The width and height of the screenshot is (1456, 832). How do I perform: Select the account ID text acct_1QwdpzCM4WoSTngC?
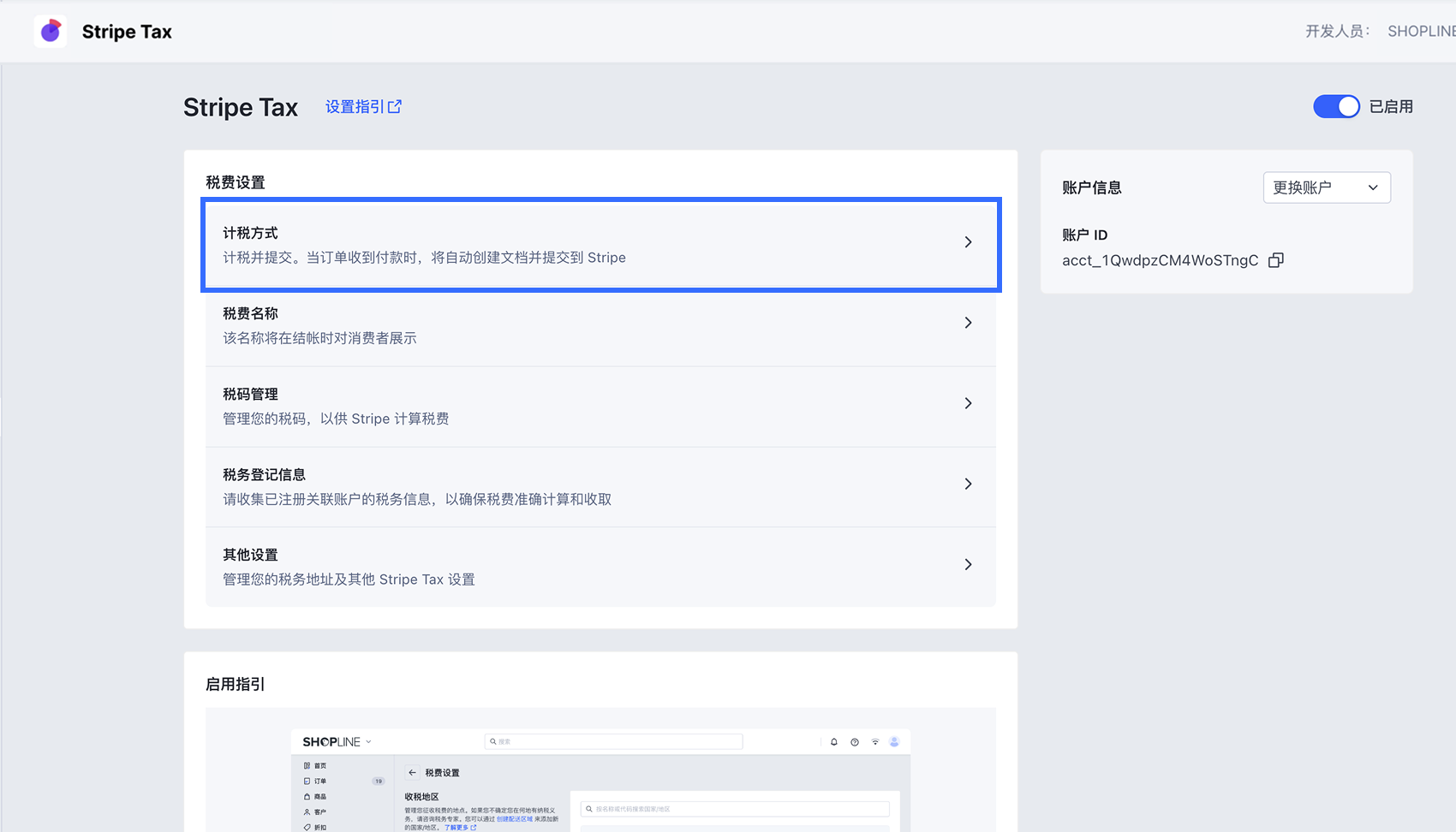[x=1161, y=260]
